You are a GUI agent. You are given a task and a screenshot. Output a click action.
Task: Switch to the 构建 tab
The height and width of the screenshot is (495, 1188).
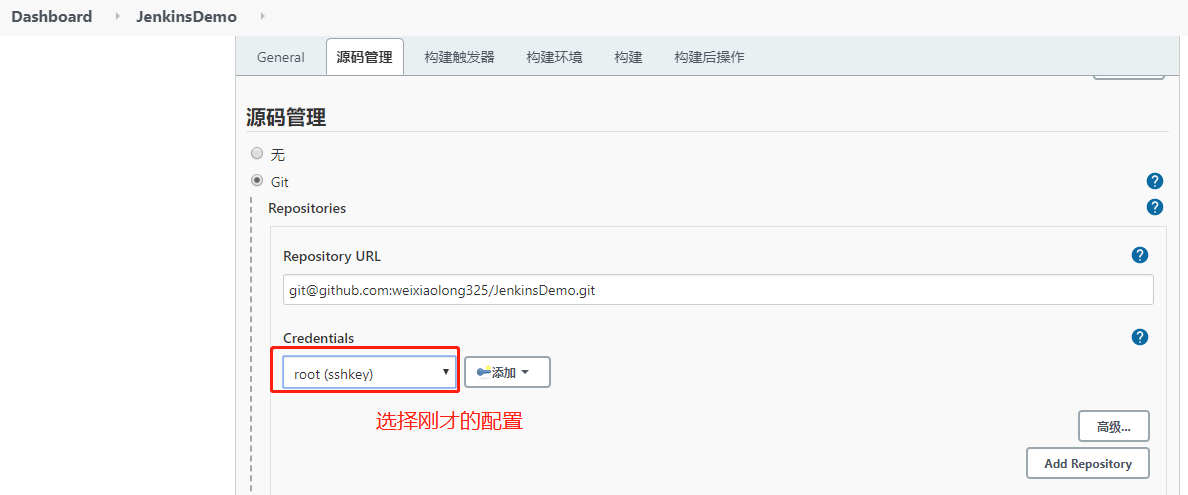[x=629, y=58]
